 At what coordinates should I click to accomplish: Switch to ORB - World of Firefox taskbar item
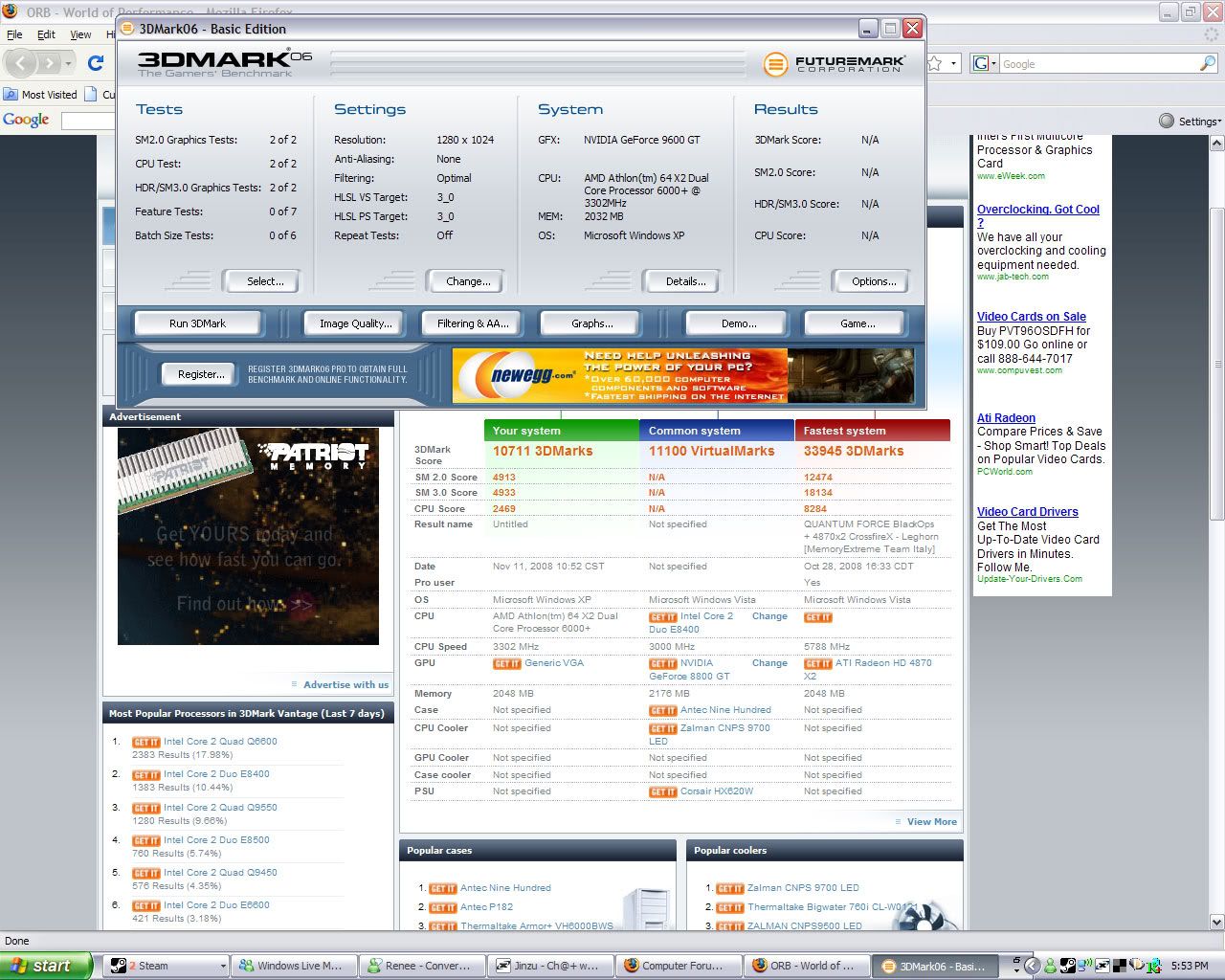pyautogui.click(x=806, y=966)
